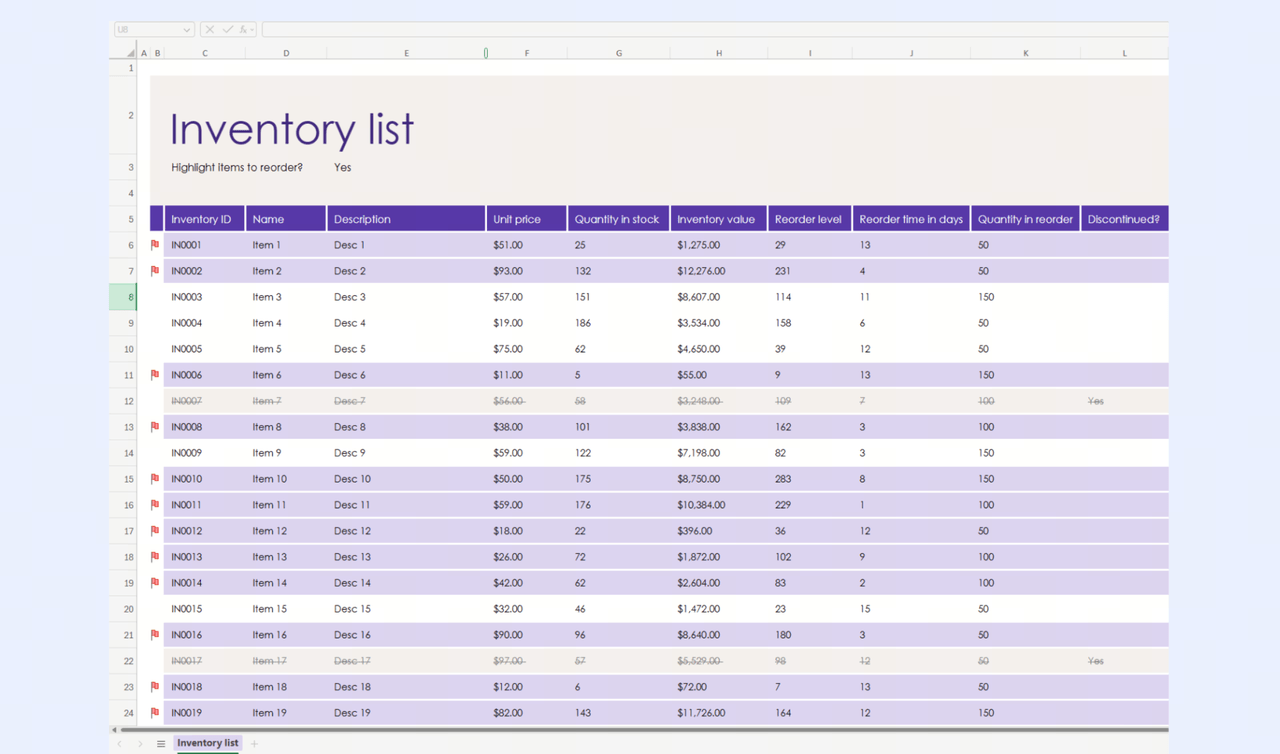Open the Insert Function fx button
Screen dimensions: 1280x754
(x=243, y=30)
